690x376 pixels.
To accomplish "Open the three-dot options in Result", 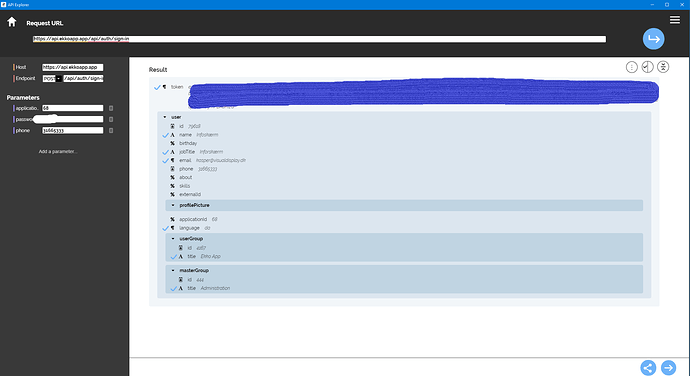I will coord(631,67).
